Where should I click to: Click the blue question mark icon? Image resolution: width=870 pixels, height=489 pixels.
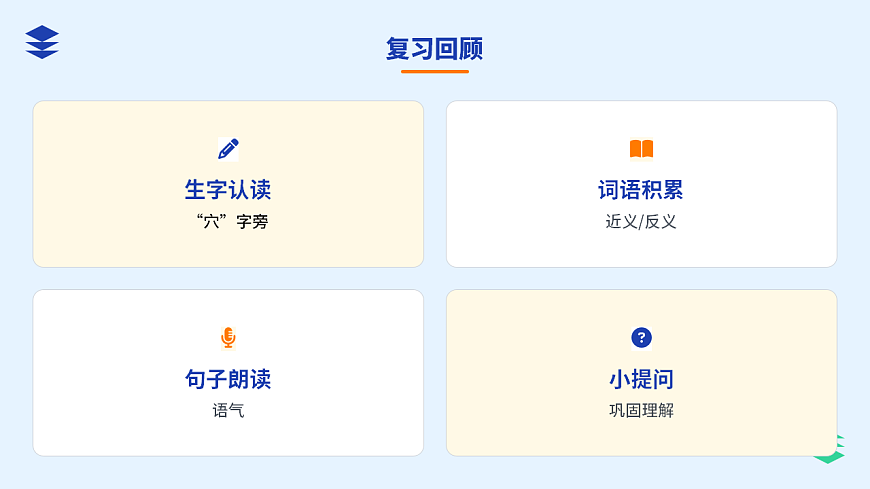click(x=641, y=338)
